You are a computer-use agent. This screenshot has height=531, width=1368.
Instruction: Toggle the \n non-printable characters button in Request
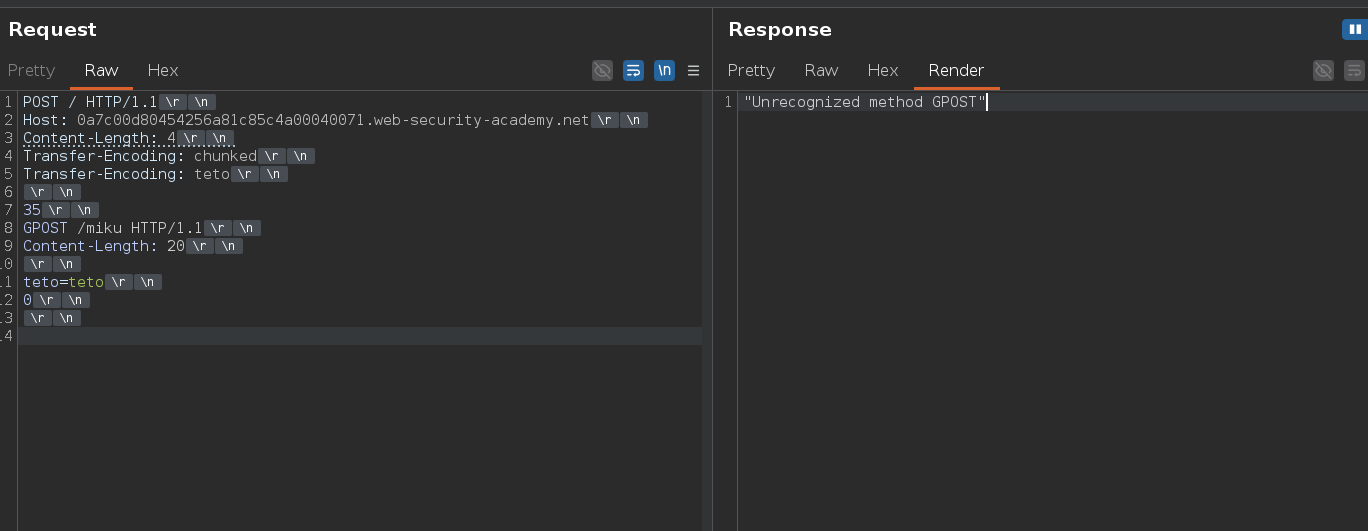point(664,70)
